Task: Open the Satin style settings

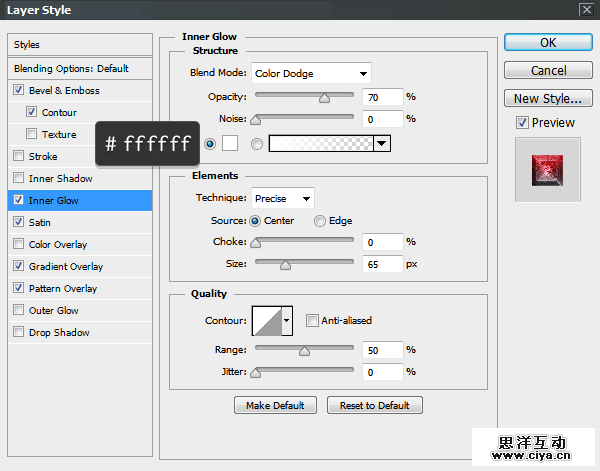Action: [x=40, y=223]
